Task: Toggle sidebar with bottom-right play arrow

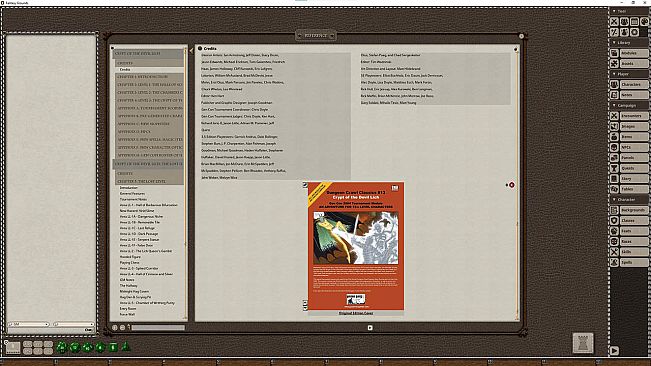Action: [614, 351]
